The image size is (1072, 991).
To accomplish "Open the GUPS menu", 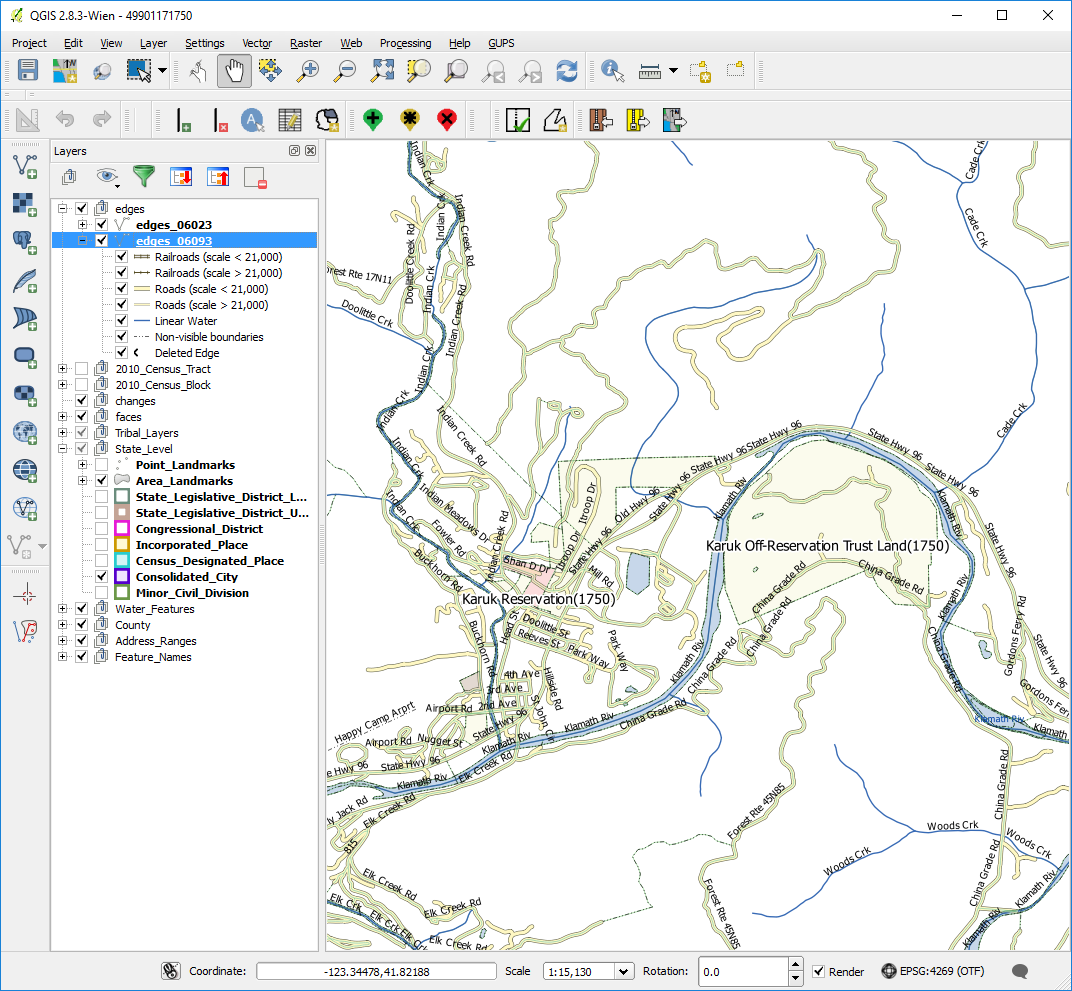I will [x=501, y=43].
